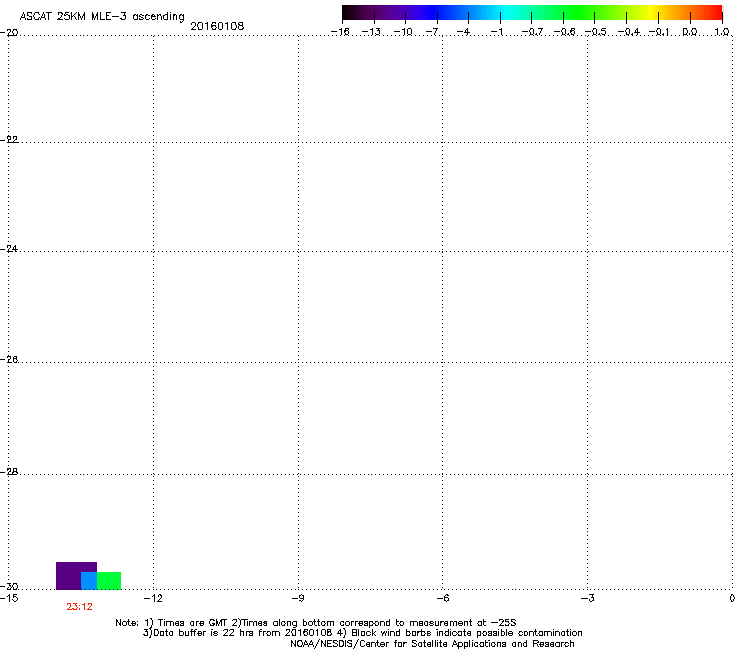Click the note line 'Times are GMT'
Image resolution: width=740 pixels, height=650 pixels.
(x=192, y=623)
